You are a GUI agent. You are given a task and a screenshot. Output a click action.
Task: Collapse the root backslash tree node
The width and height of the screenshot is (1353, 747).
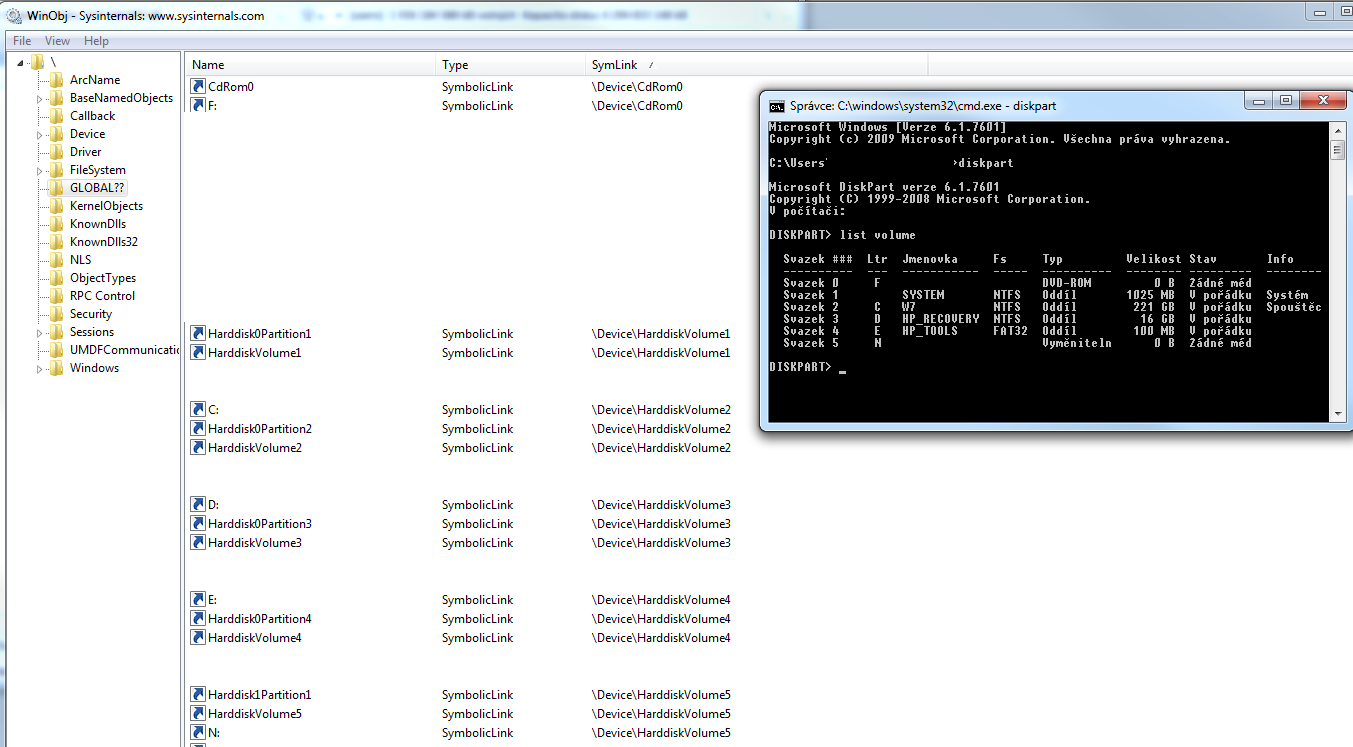(21, 63)
